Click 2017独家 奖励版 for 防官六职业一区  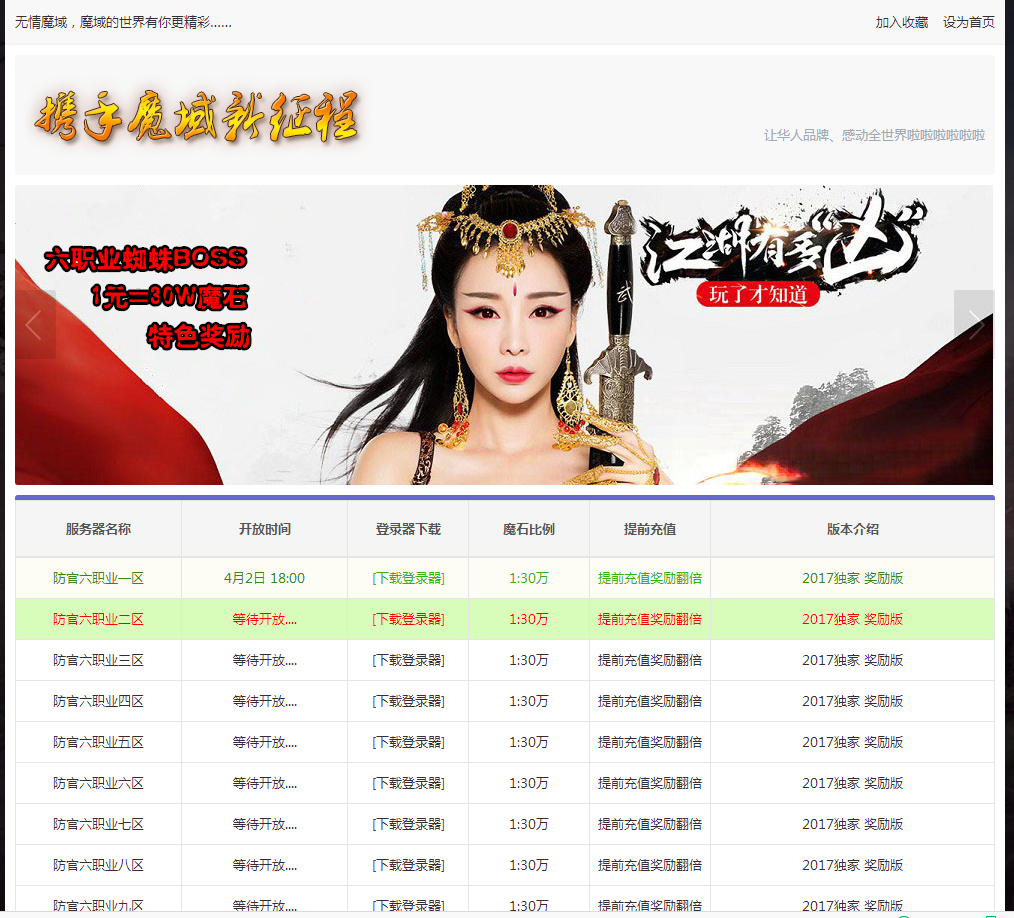point(852,577)
